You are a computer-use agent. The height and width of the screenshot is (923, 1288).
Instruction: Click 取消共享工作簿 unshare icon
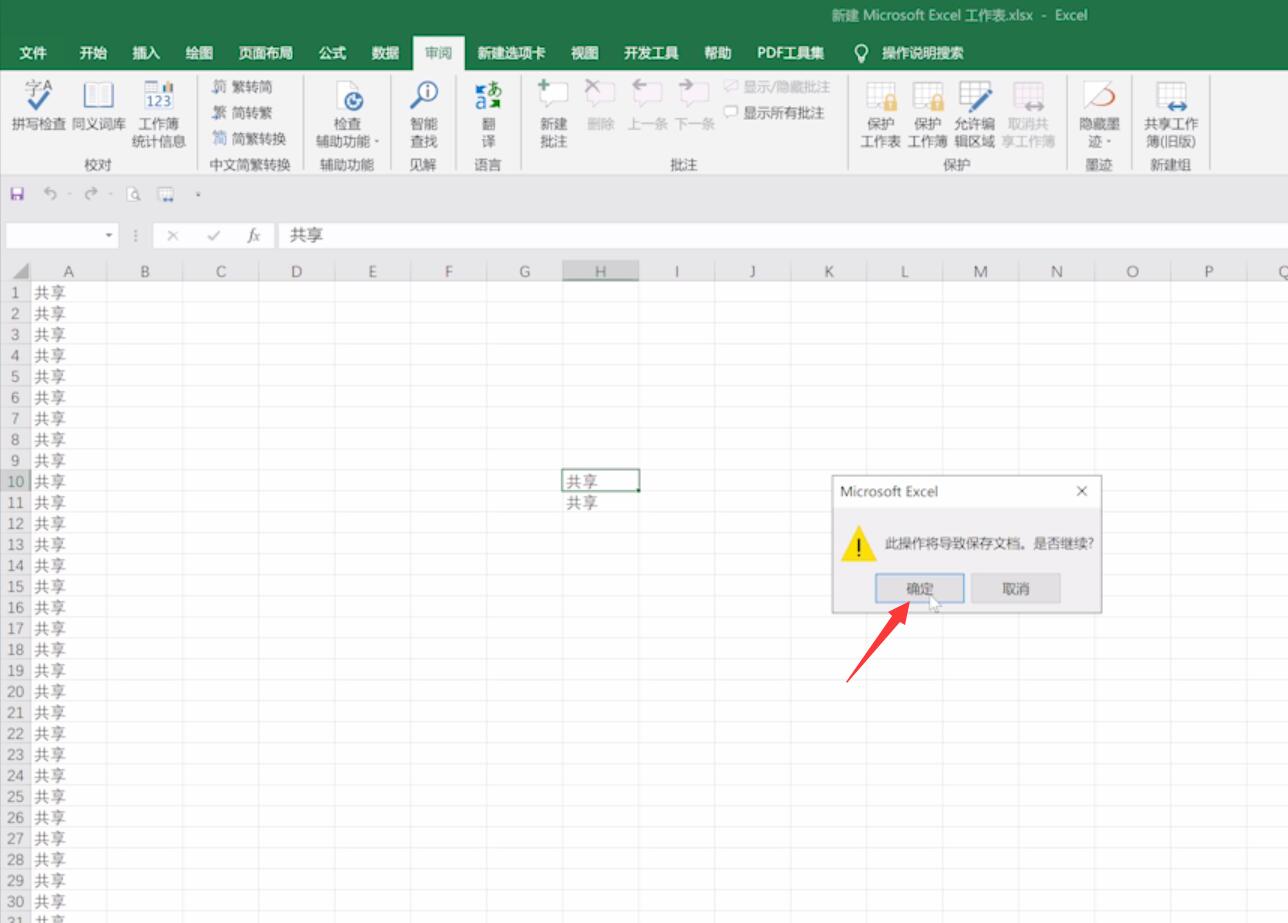1028,97
